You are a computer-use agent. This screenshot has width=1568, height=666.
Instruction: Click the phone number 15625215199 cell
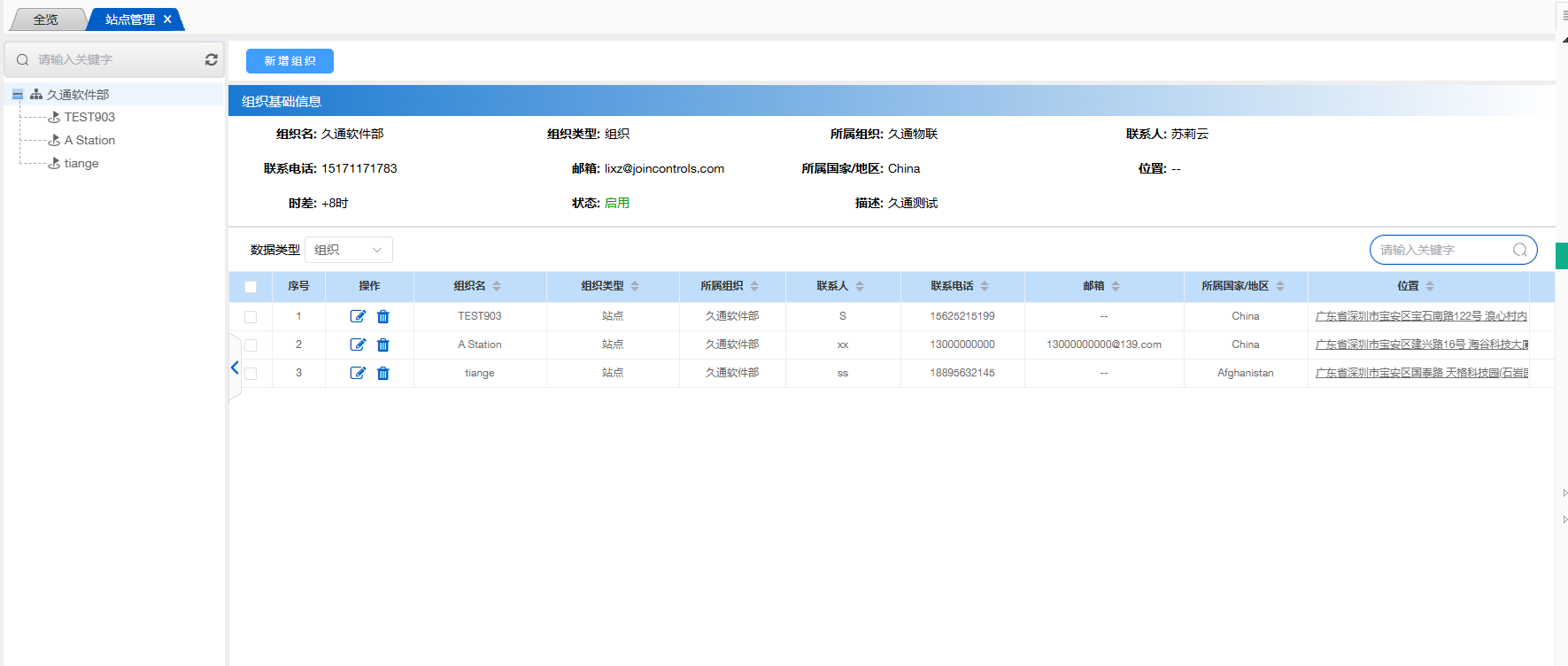[x=962, y=316]
